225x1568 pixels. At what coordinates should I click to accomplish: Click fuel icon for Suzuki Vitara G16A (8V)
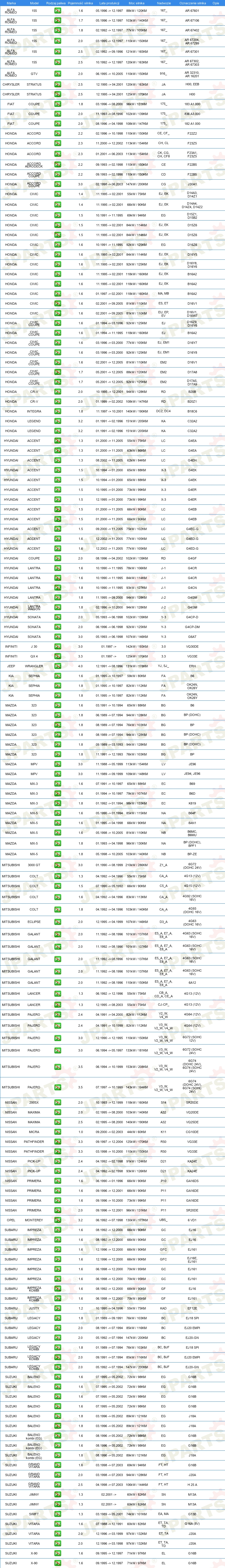coord(58,1524)
